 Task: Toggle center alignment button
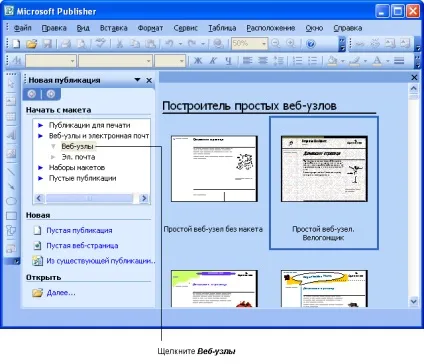pyautogui.click(x=263, y=61)
